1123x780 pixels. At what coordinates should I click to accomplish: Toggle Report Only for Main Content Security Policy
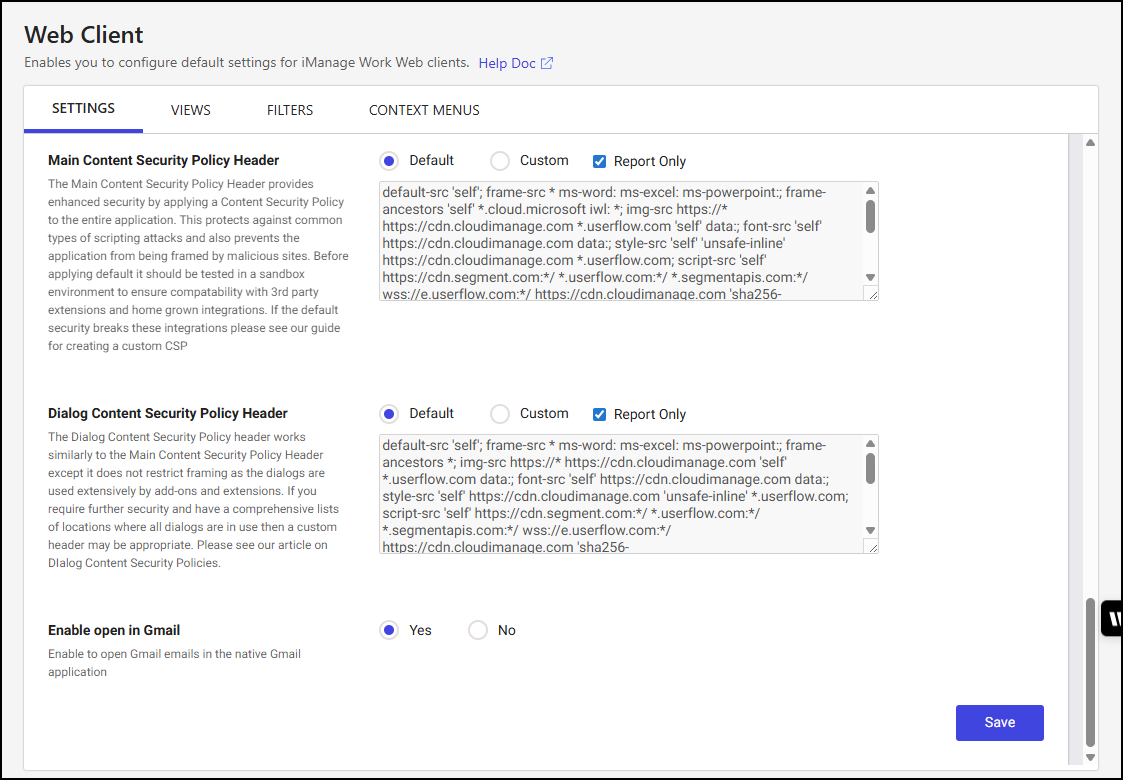[x=599, y=162]
